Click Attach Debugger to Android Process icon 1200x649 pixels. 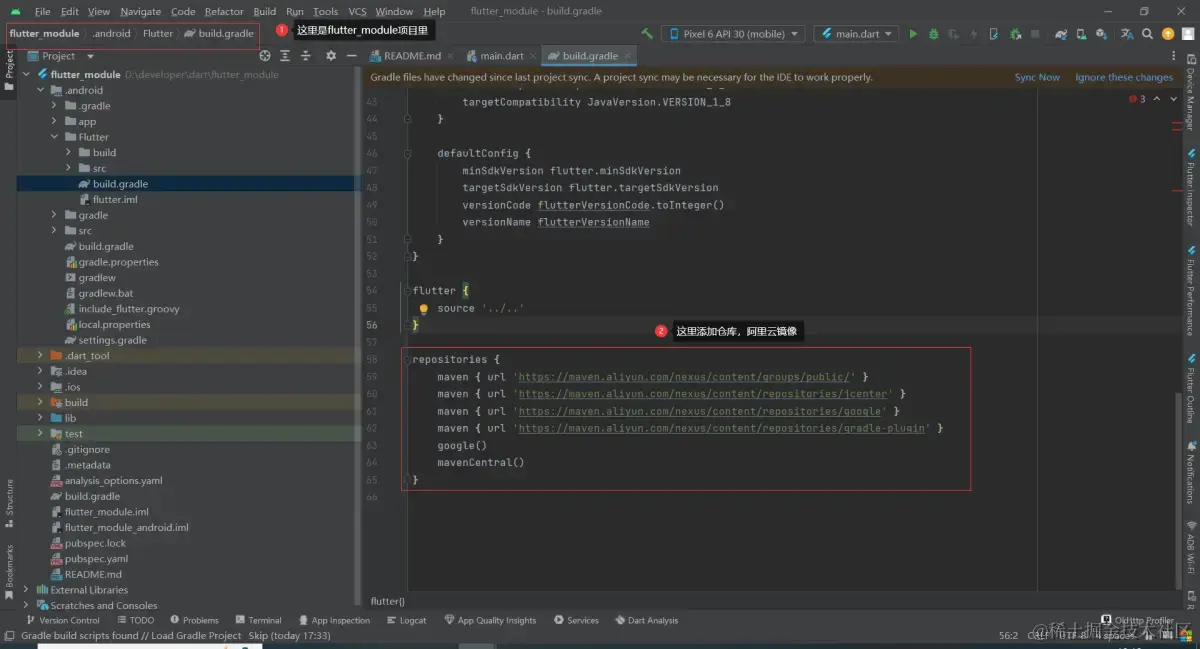[1014, 33]
